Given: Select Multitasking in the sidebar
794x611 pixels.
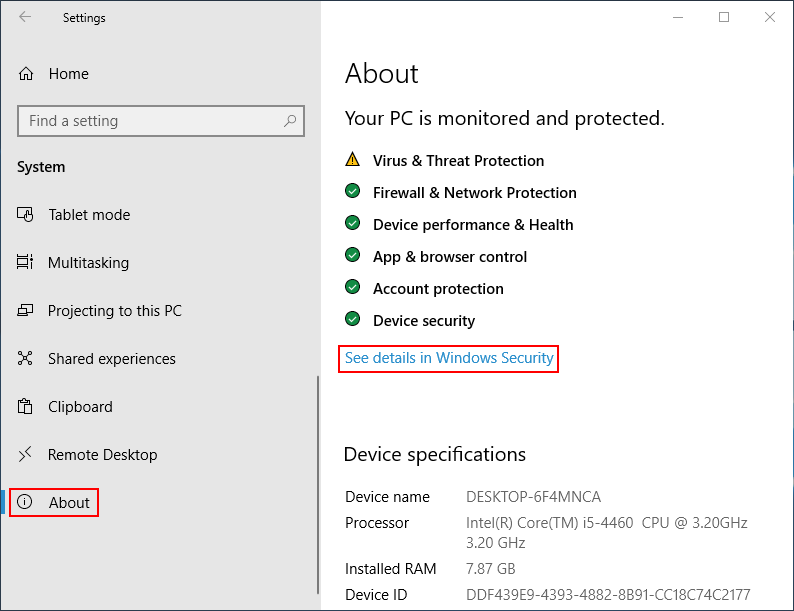Looking at the screenshot, I should click(x=88, y=263).
